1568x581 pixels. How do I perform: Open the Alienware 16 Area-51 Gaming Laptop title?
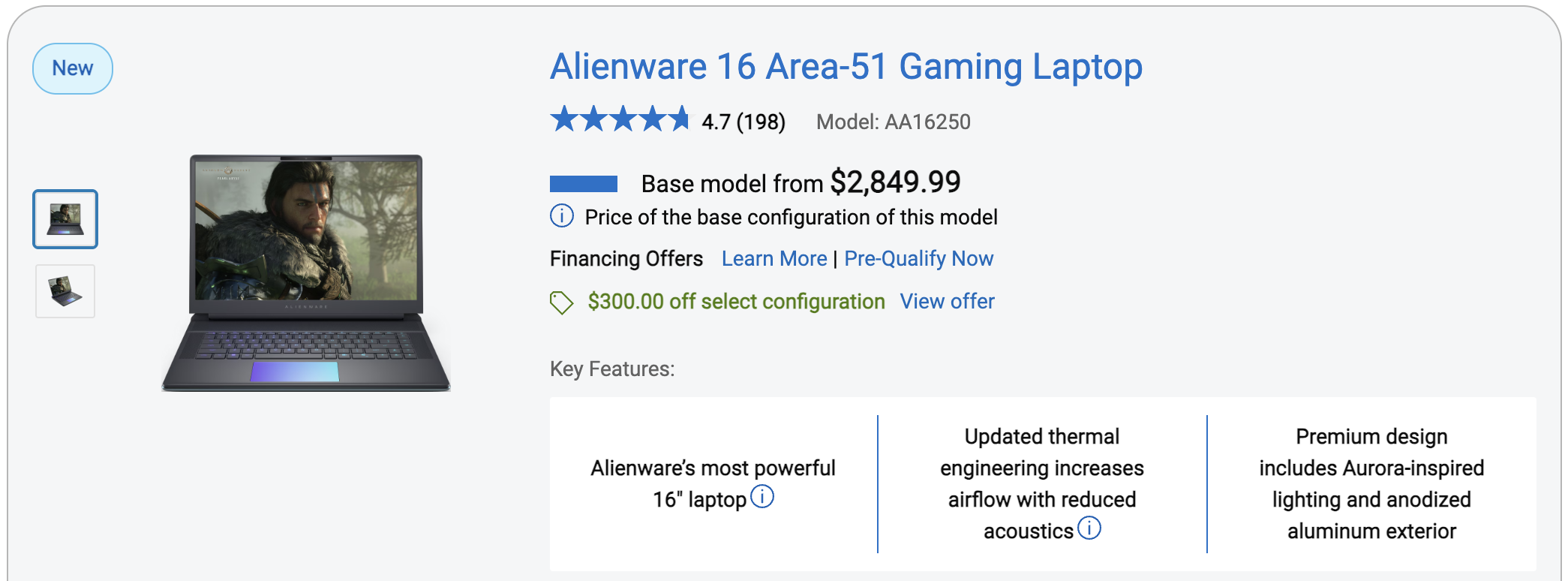[x=846, y=67]
